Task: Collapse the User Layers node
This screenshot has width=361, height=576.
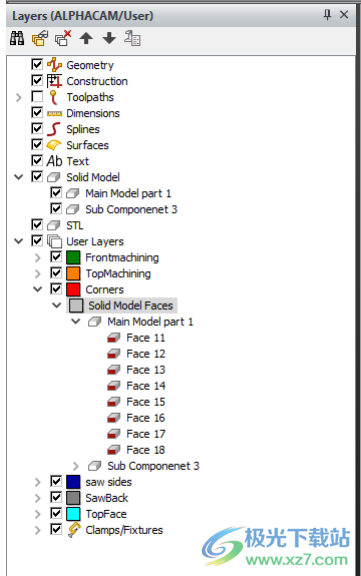Action: coord(19,241)
